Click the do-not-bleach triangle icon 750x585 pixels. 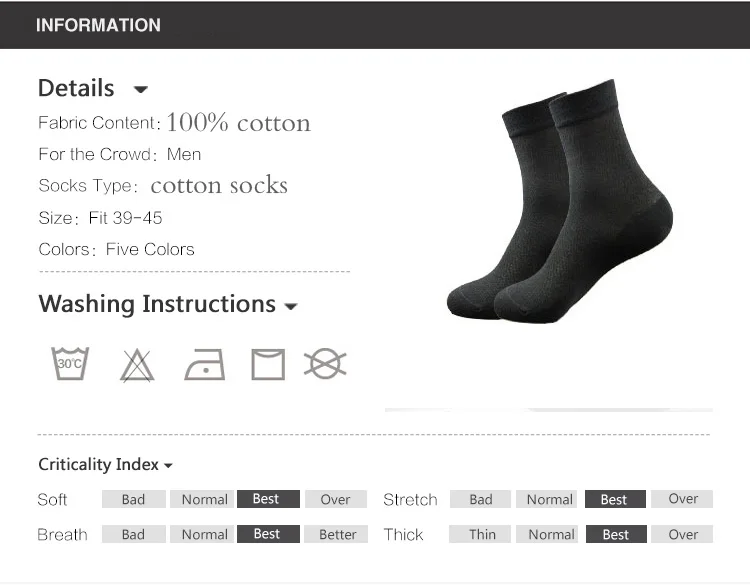click(x=137, y=366)
